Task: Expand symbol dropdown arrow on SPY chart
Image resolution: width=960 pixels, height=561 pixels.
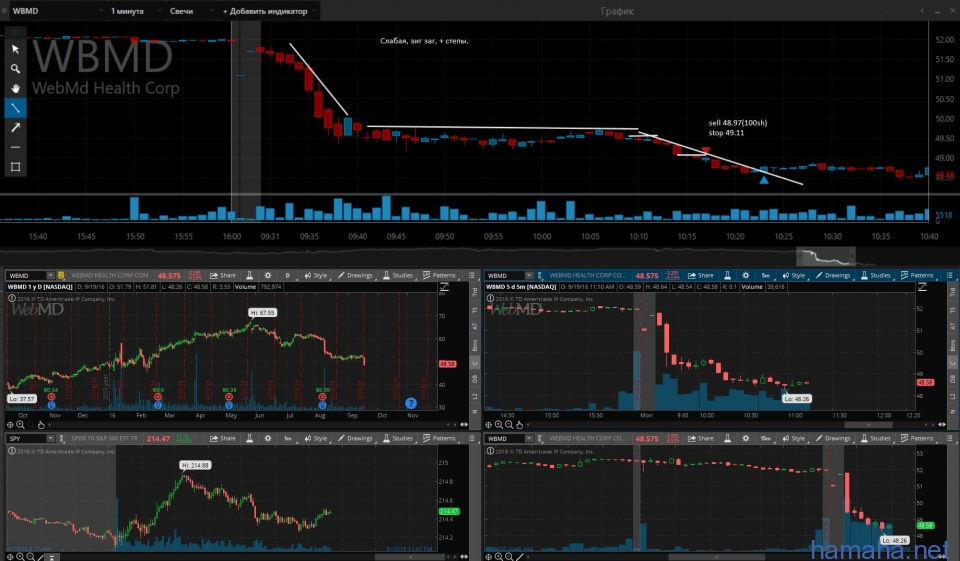Action: (50, 439)
